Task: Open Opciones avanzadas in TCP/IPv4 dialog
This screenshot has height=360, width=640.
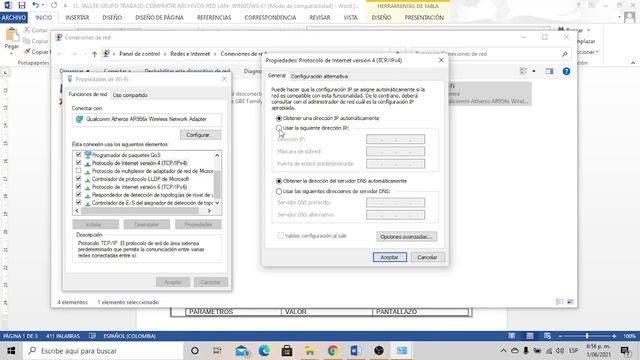Action: click(x=406, y=237)
